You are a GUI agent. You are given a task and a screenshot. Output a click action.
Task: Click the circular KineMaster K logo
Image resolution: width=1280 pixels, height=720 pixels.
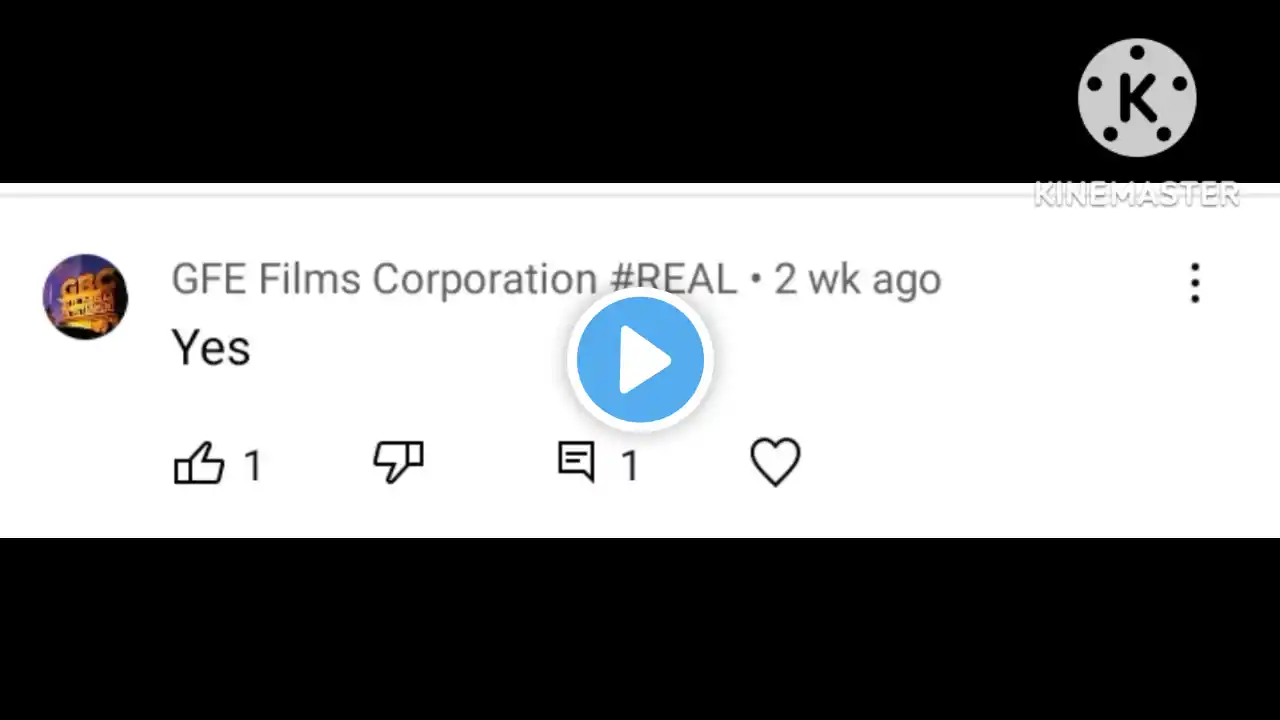[1137, 98]
